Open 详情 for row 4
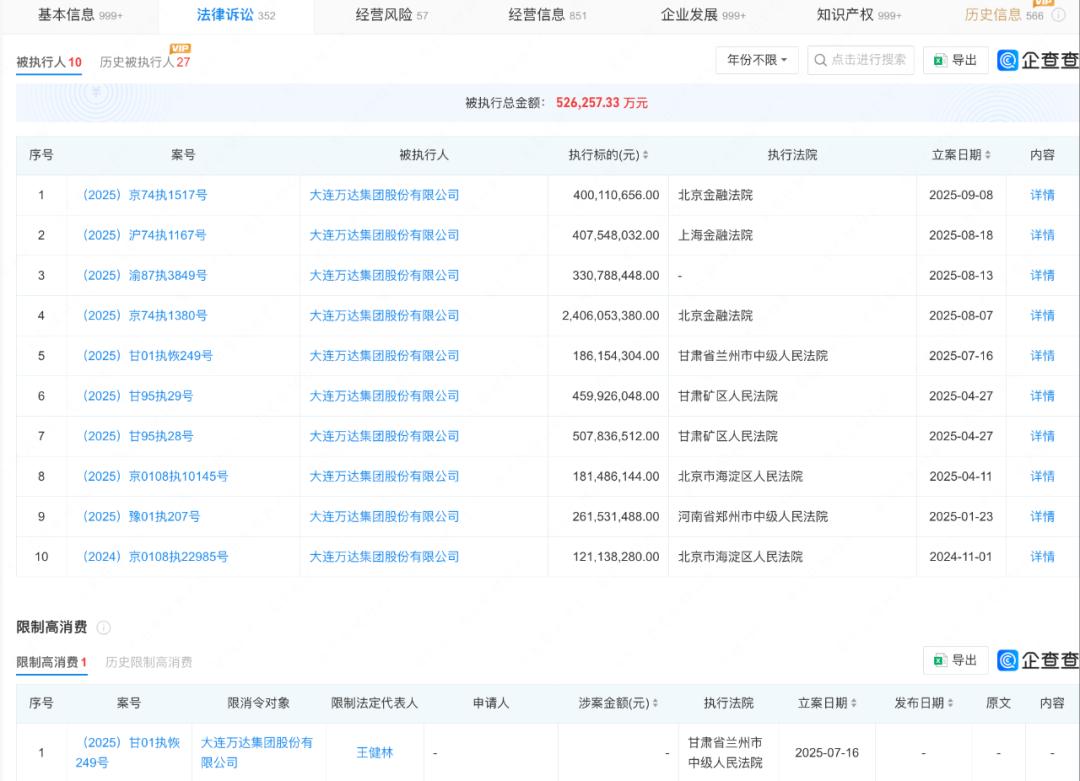 point(1042,316)
